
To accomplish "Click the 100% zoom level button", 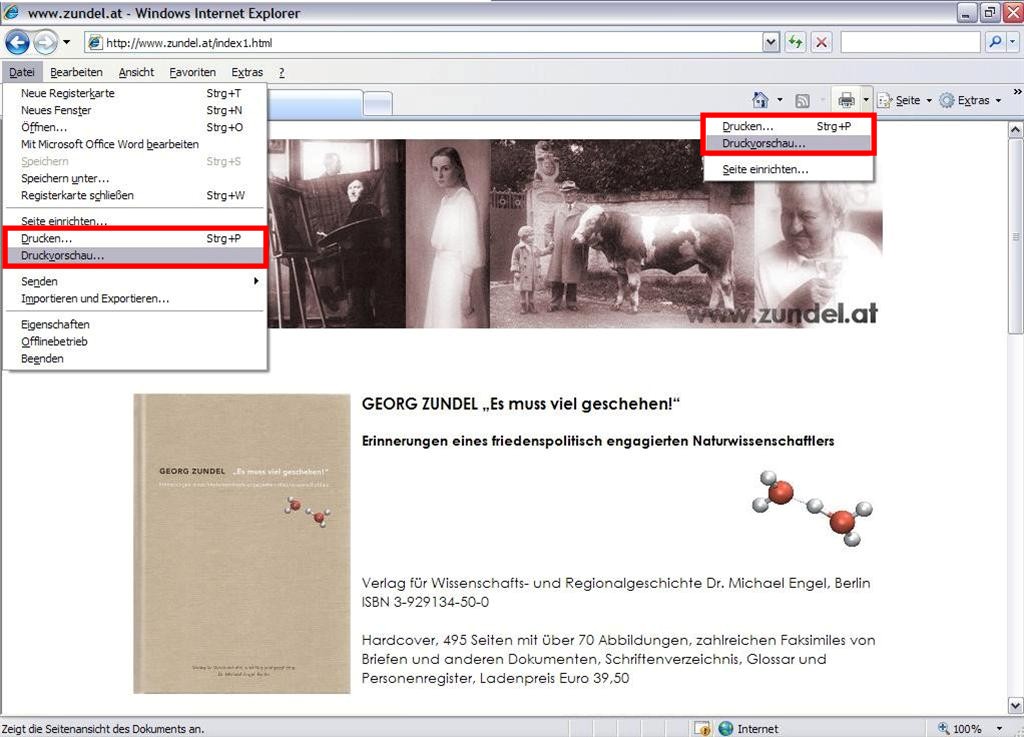I will point(960,729).
